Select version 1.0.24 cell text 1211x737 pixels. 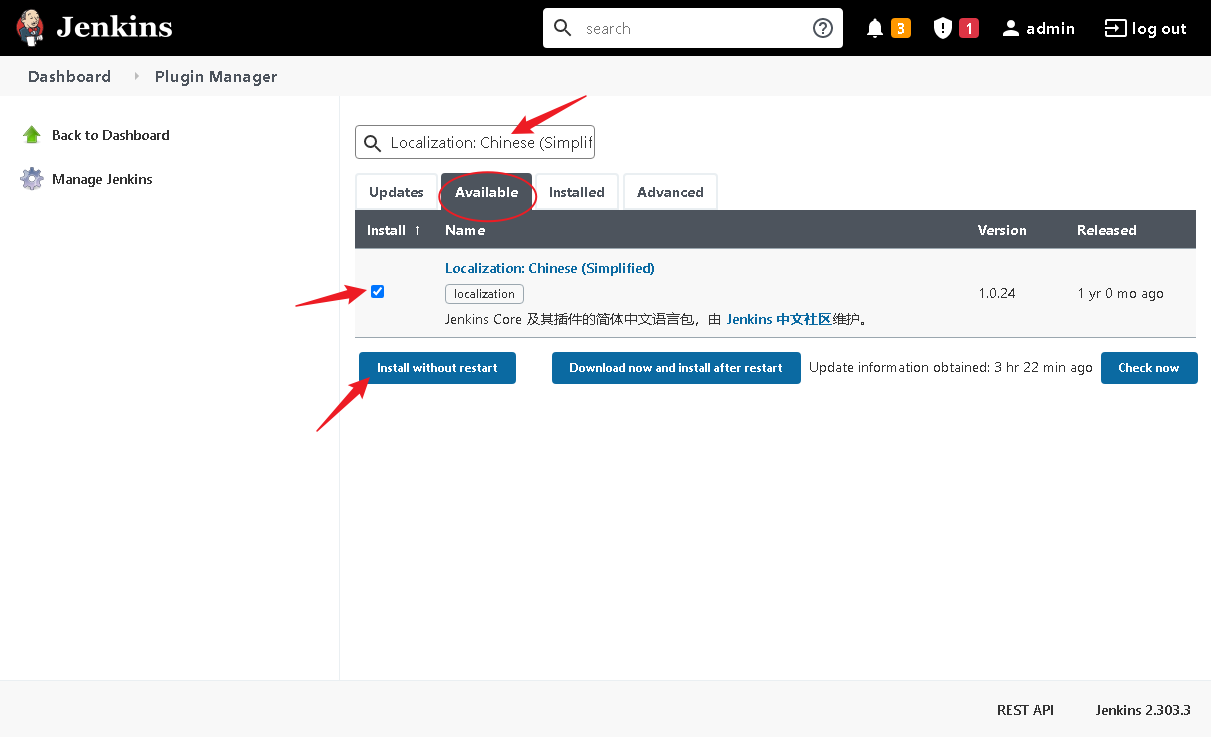point(997,294)
